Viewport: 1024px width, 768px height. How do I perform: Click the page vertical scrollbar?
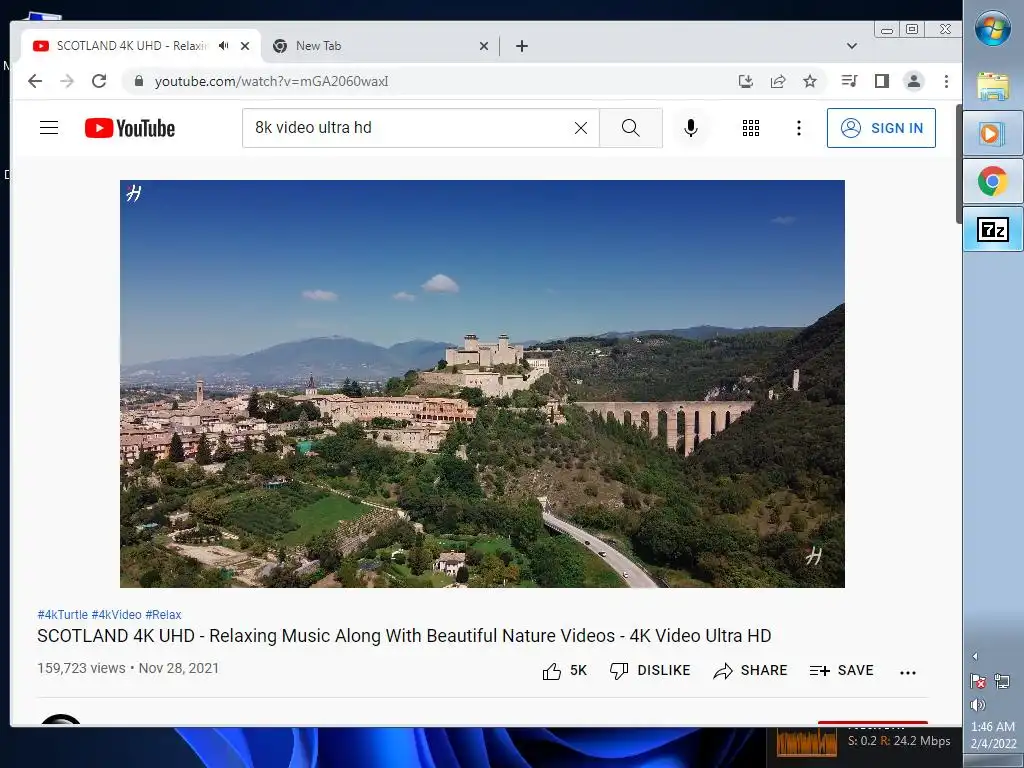click(x=958, y=163)
